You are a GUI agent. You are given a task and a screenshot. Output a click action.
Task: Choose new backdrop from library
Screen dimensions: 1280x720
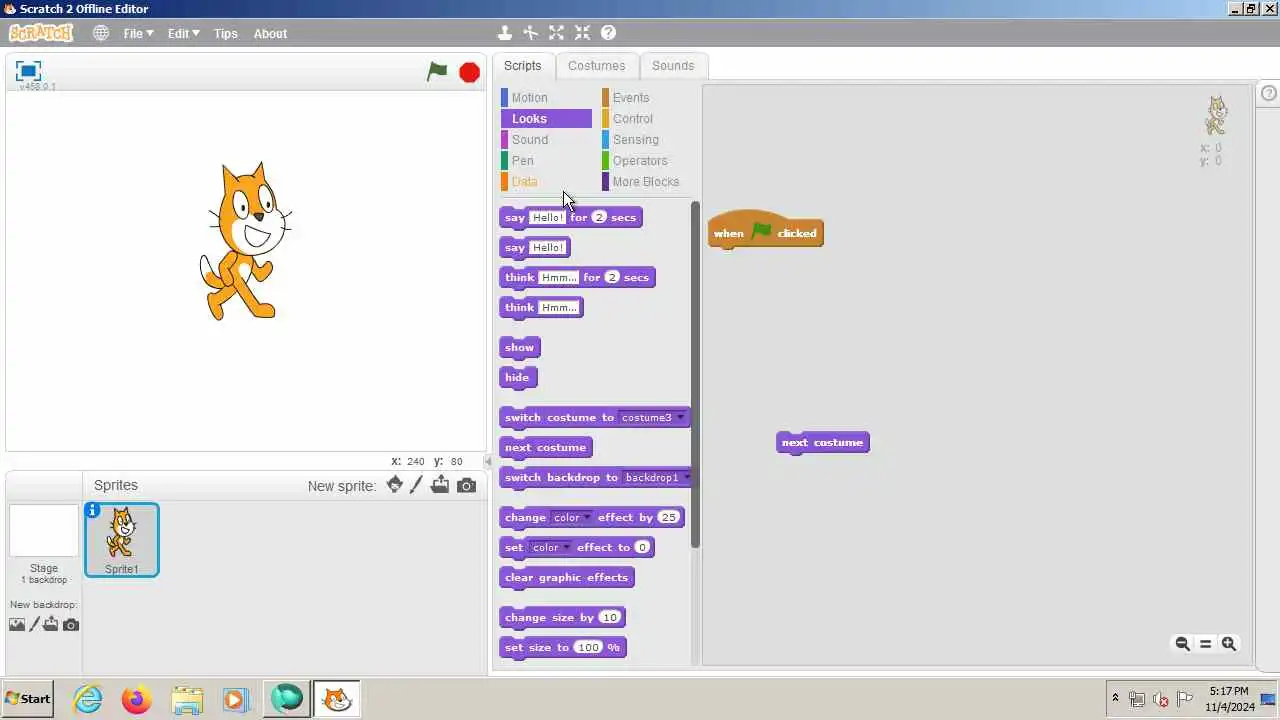point(17,624)
